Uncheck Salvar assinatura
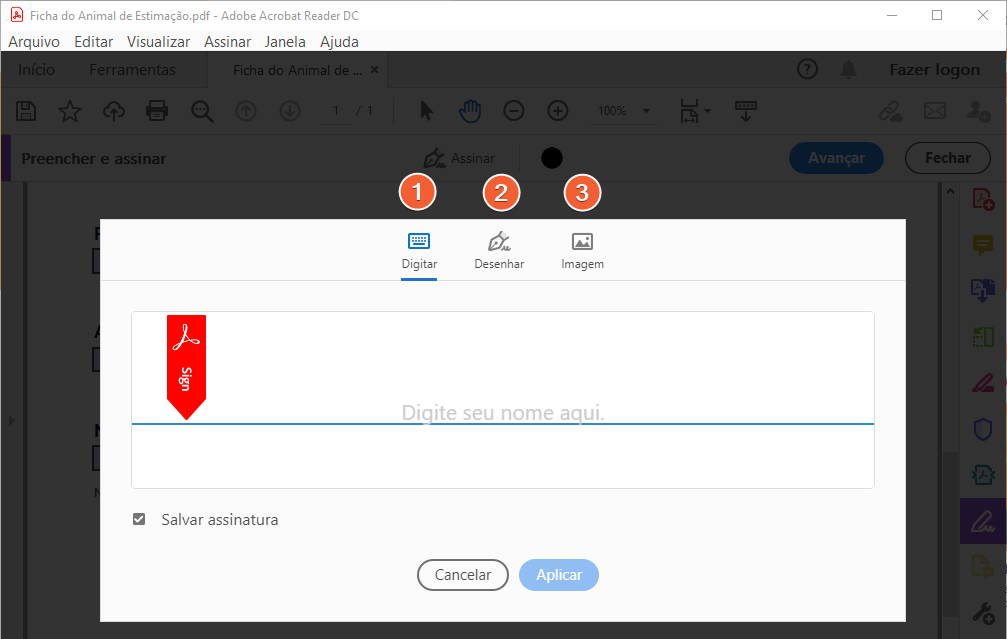The image size is (1007, 639). click(x=138, y=519)
